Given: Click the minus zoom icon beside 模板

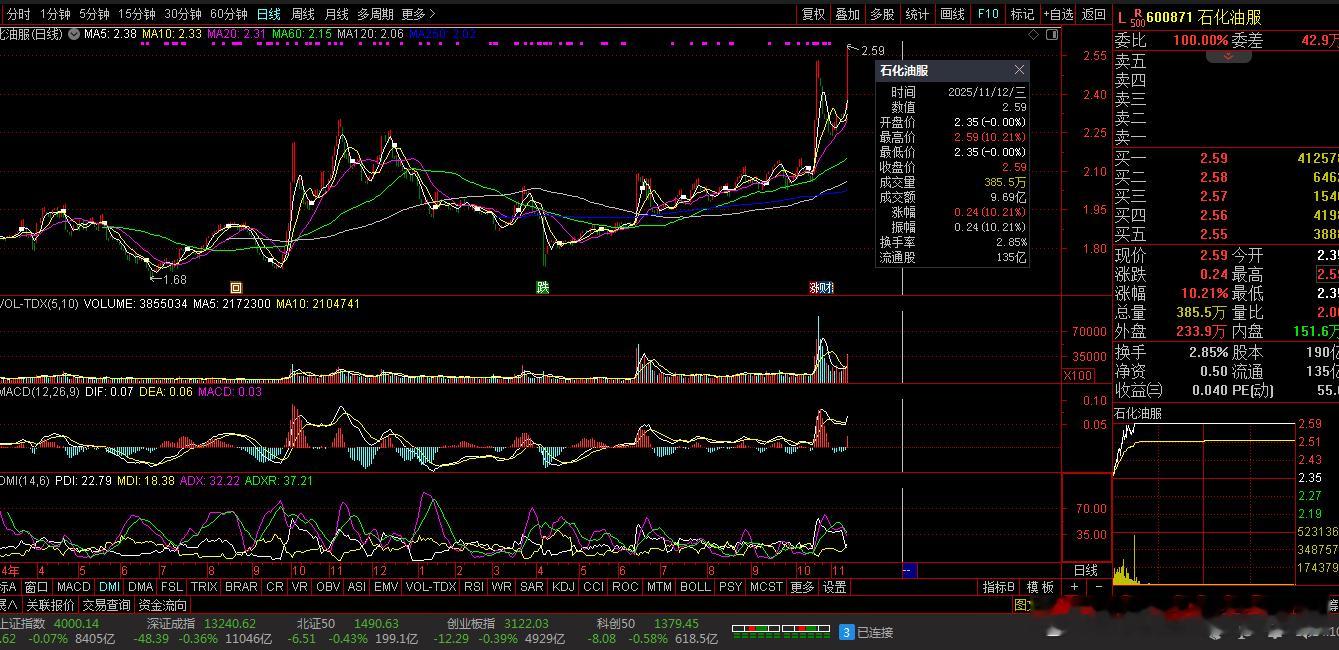Looking at the screenshot, I should tap(1098, 587).
